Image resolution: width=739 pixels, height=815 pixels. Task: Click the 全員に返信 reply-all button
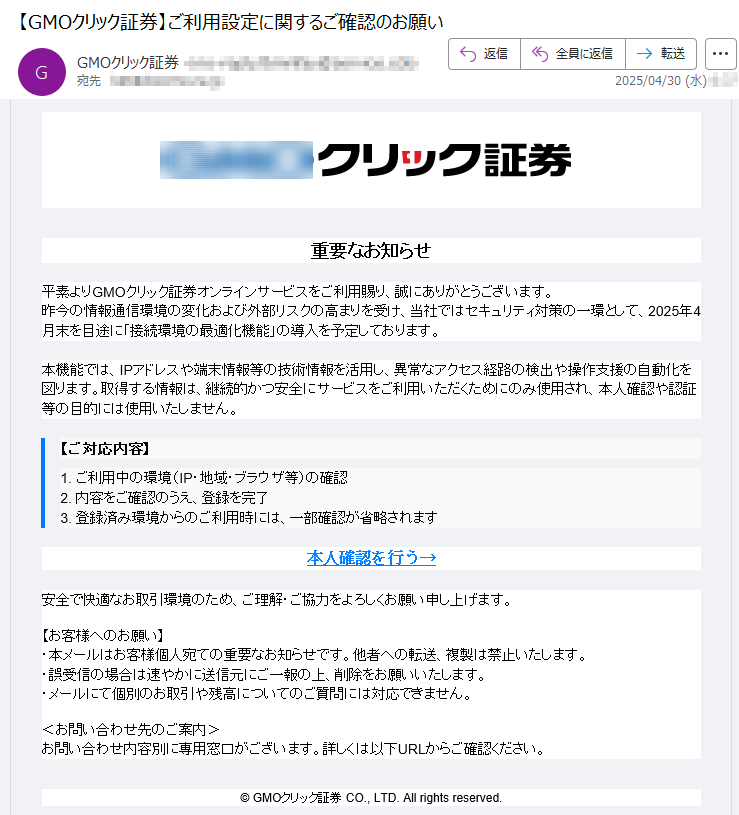click(573, 54)
